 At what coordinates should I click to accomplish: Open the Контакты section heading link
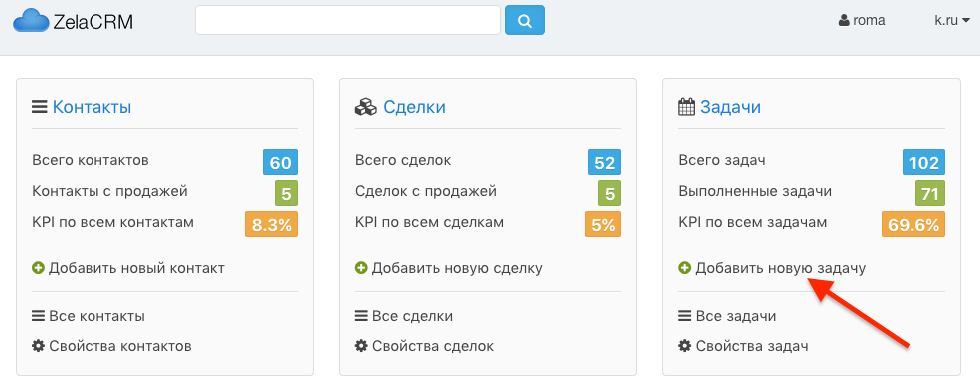92,107
